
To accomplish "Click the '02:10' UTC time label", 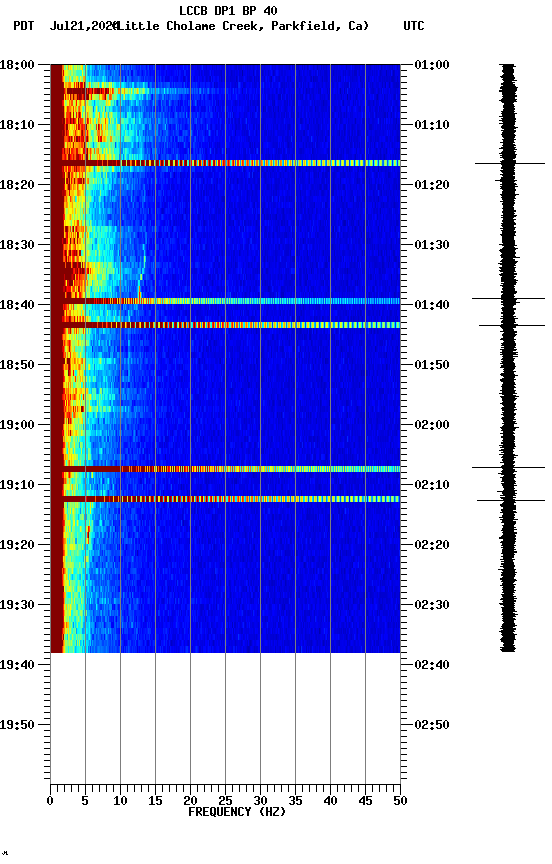I will 432,485.
